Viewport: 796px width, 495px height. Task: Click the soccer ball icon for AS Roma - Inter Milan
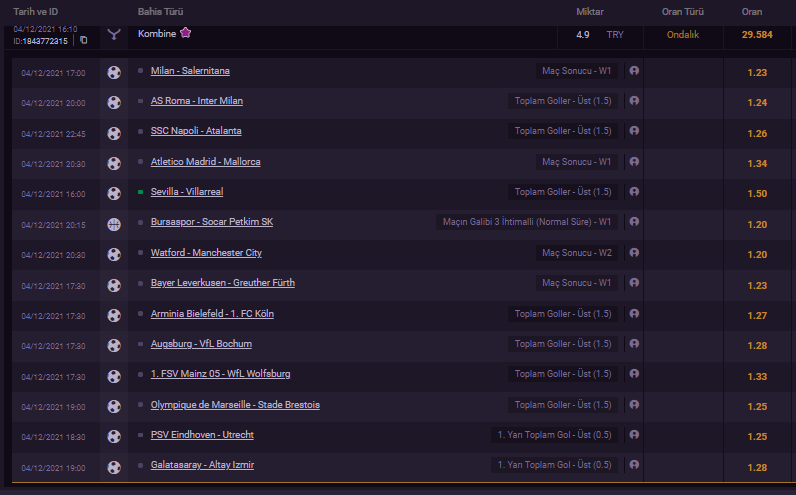pyautogui.click(x=114, y=103)
